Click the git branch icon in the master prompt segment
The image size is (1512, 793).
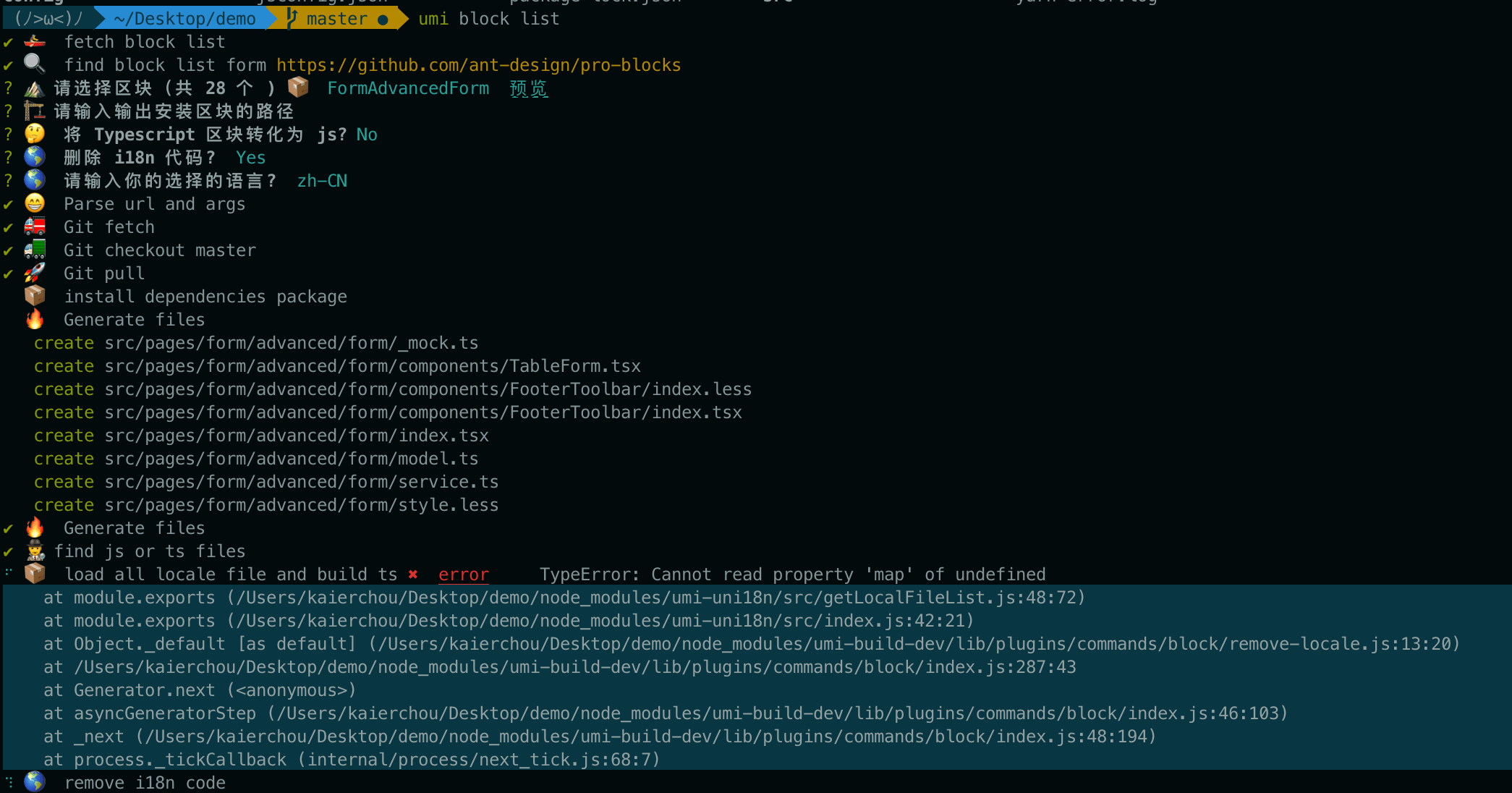(290, 18)
